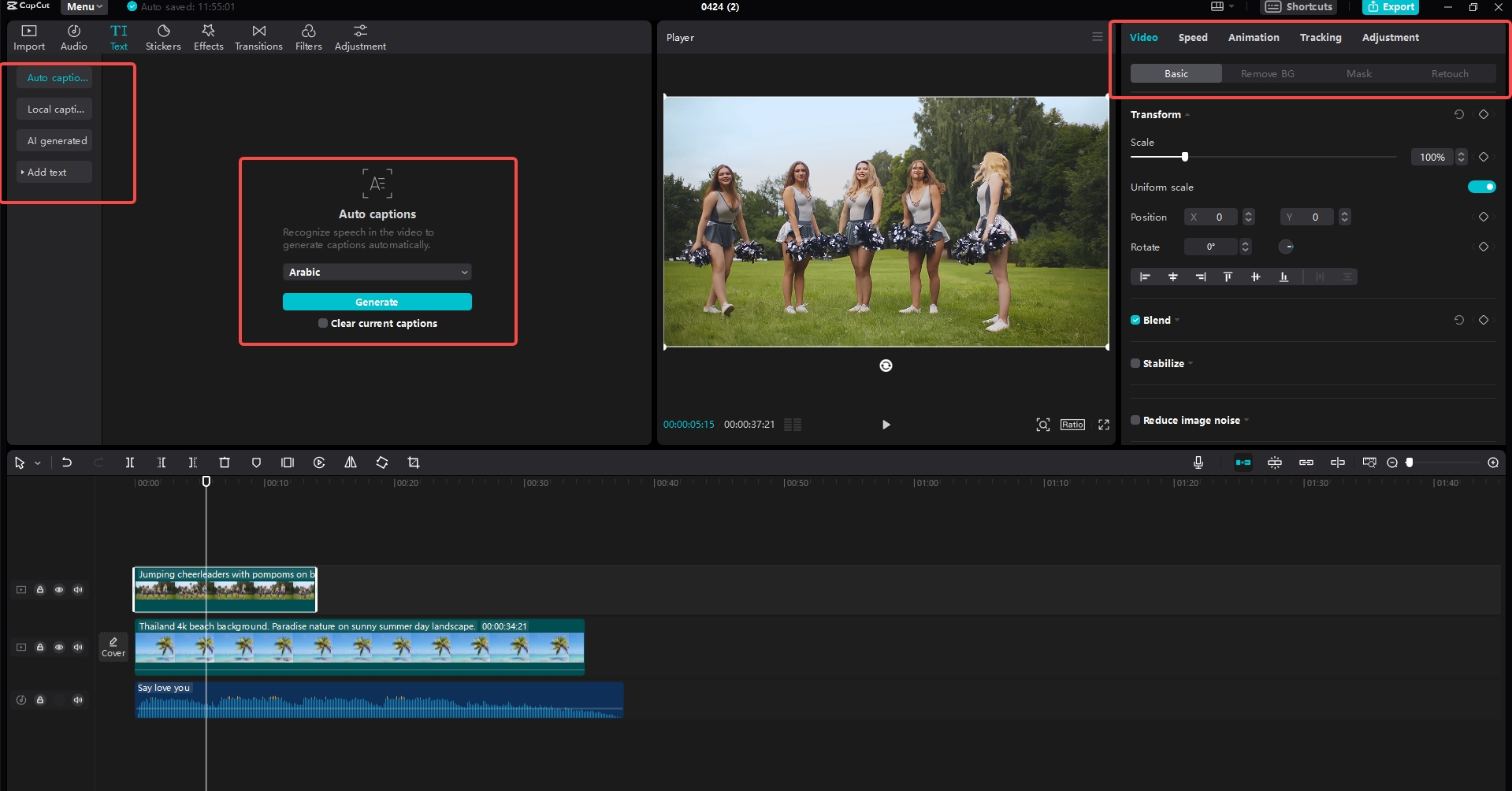
Task: Expand the Reduce image noise section
Action: coord(1247,420)
